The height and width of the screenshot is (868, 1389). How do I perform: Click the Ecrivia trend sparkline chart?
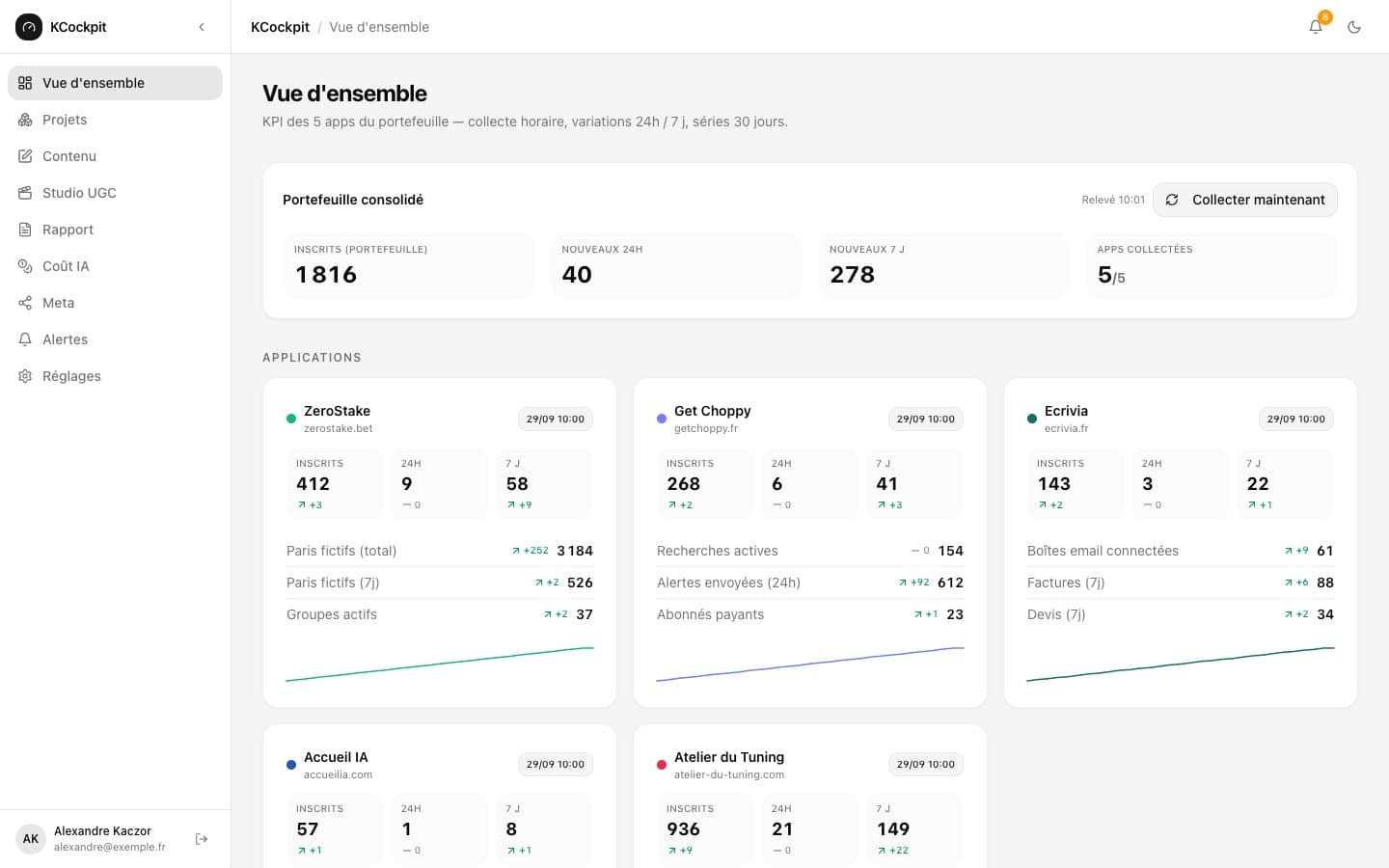(1181, 665)
